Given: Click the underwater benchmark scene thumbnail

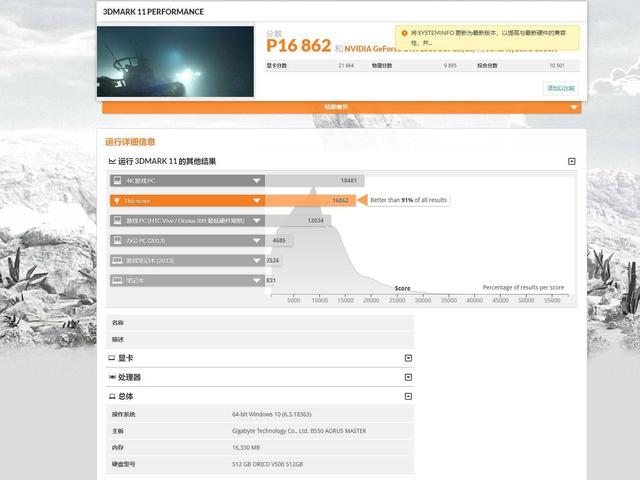Looking at the screenshot, I should coord(175,62).
